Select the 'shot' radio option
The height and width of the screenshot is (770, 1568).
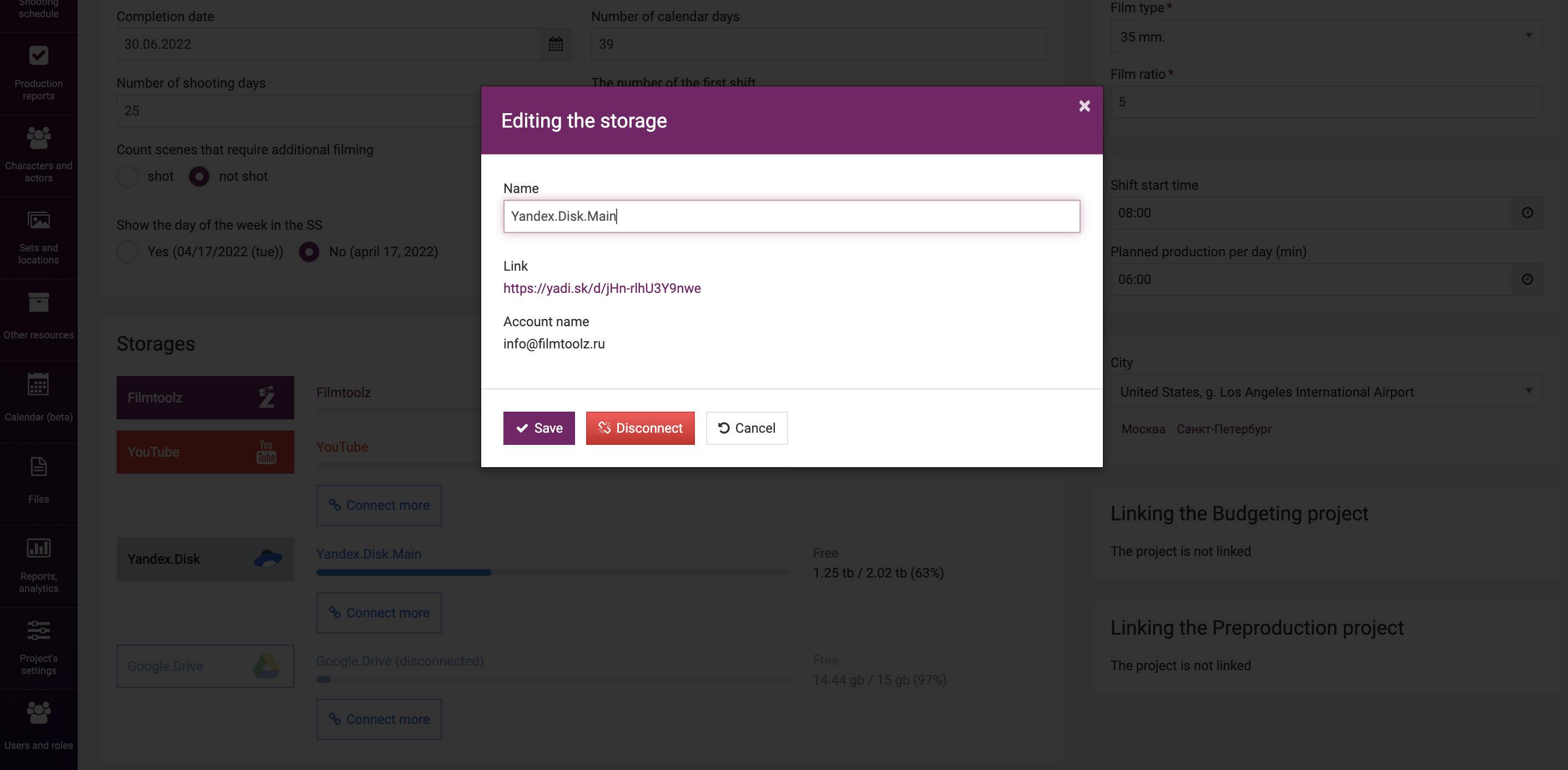pyautogui.click(x=127, y=176)
